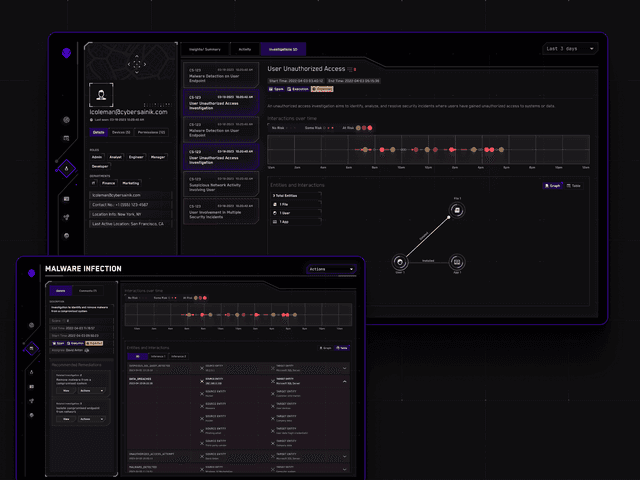Click the shield logo in the top sidebar
Viewport: 640px width, 480px height.
tap(66, 55)
